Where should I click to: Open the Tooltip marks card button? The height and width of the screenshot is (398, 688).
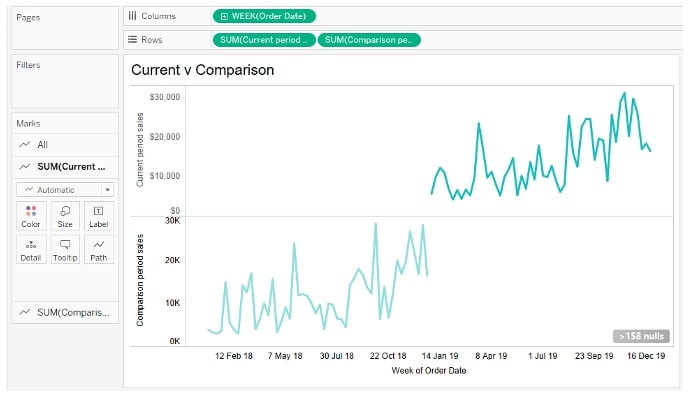tap(65, 249)
